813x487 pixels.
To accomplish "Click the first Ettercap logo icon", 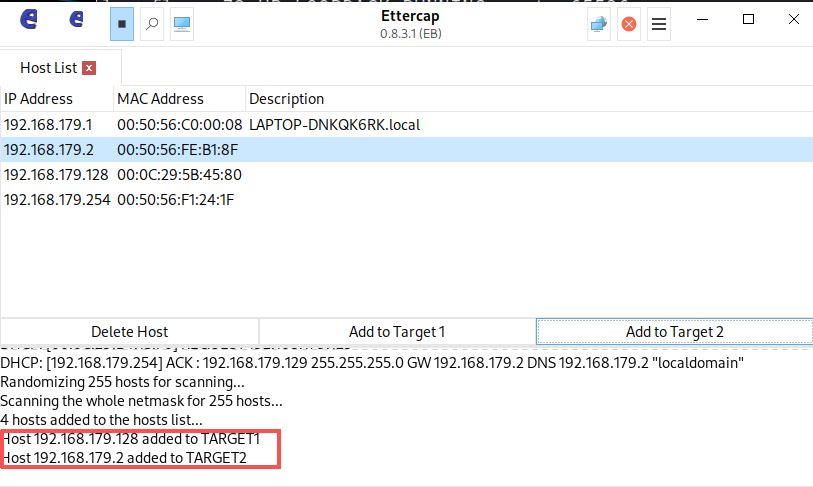I will [29, 20].
